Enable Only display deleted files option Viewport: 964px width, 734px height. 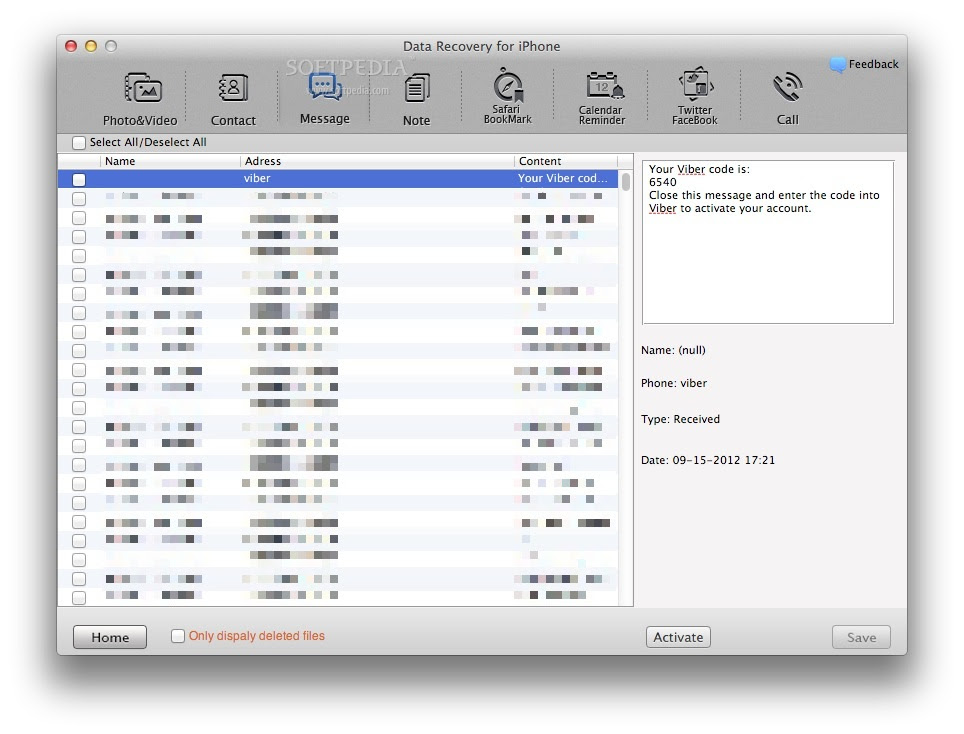(178, 636)
